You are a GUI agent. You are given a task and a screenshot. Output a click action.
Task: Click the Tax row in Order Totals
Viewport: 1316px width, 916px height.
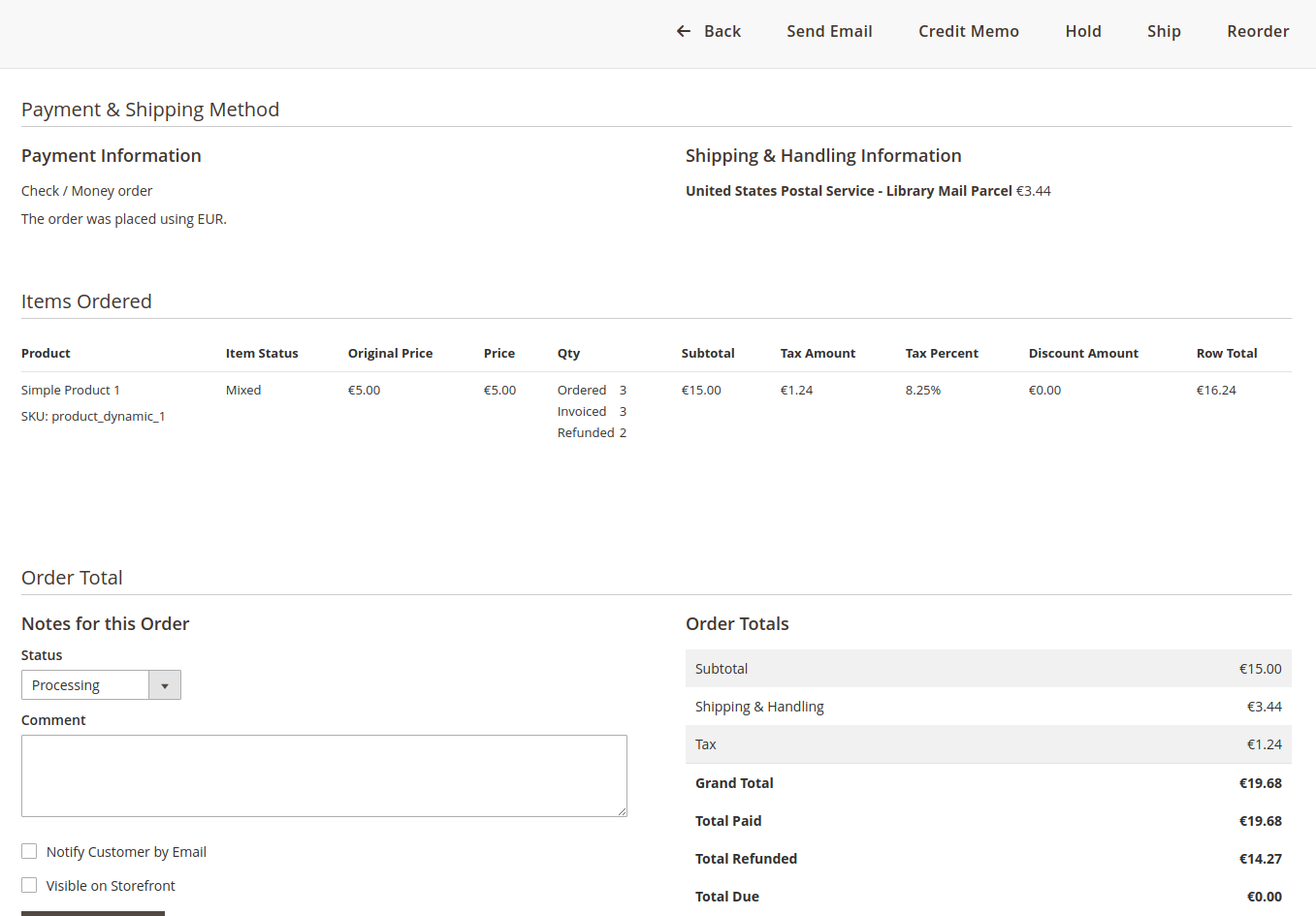point(988,743)
